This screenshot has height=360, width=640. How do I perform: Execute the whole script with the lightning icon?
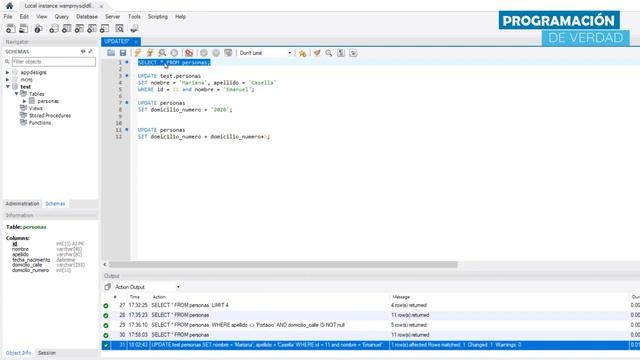click(x=138, y=53)
